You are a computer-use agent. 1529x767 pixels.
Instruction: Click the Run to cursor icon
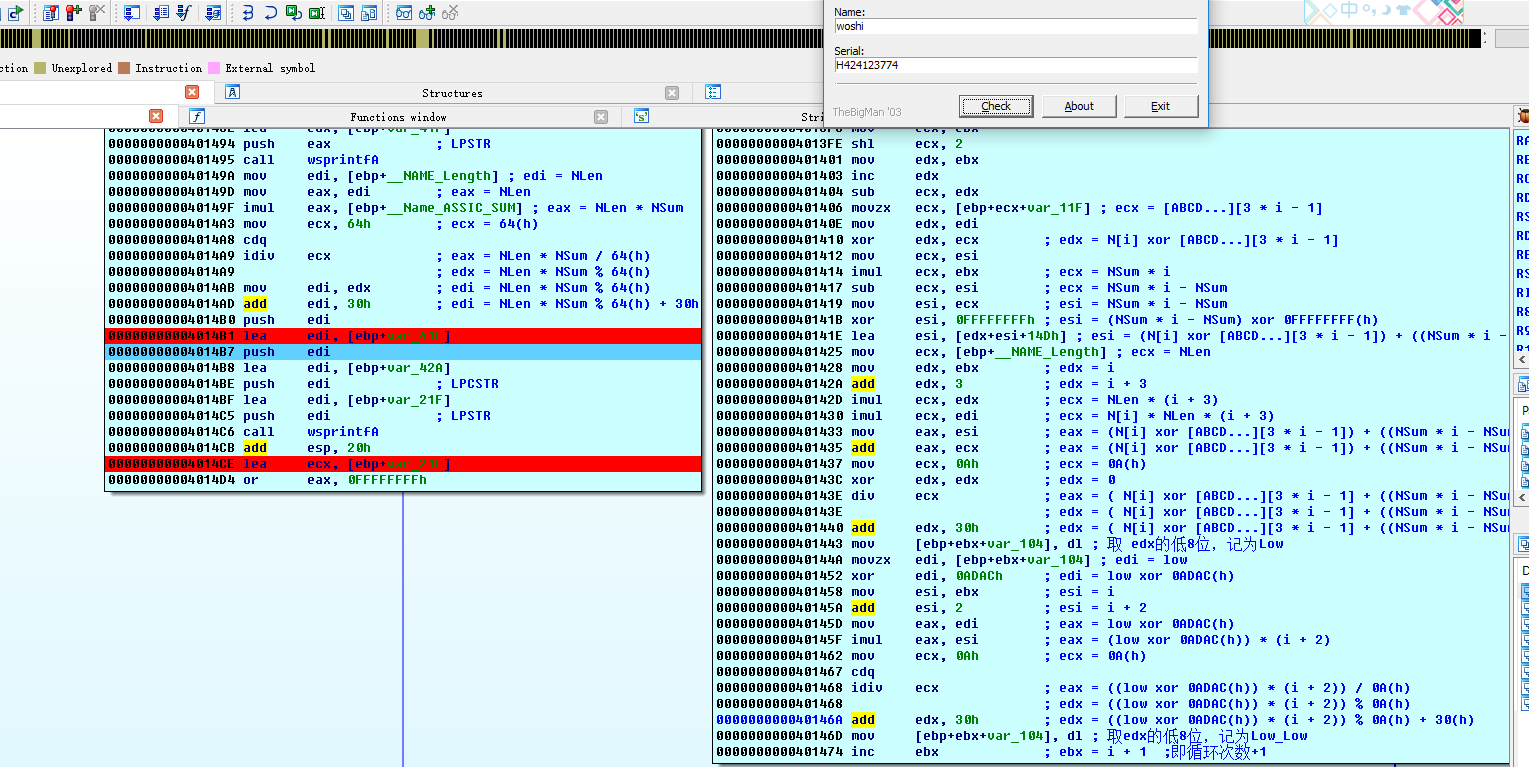pyautogui.click(x=317, y=13)
